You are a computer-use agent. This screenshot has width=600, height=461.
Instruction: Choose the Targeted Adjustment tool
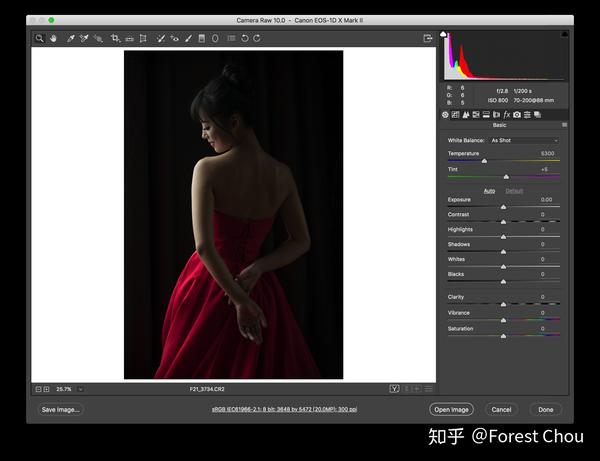[x=98, y=38]
